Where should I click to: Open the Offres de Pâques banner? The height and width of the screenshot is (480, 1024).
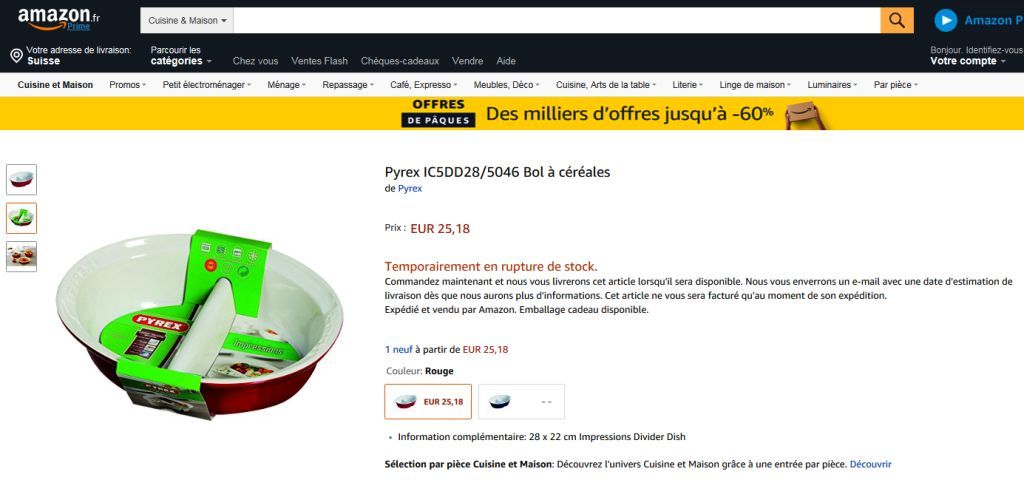pyautogui.click(x=512, y=113)
